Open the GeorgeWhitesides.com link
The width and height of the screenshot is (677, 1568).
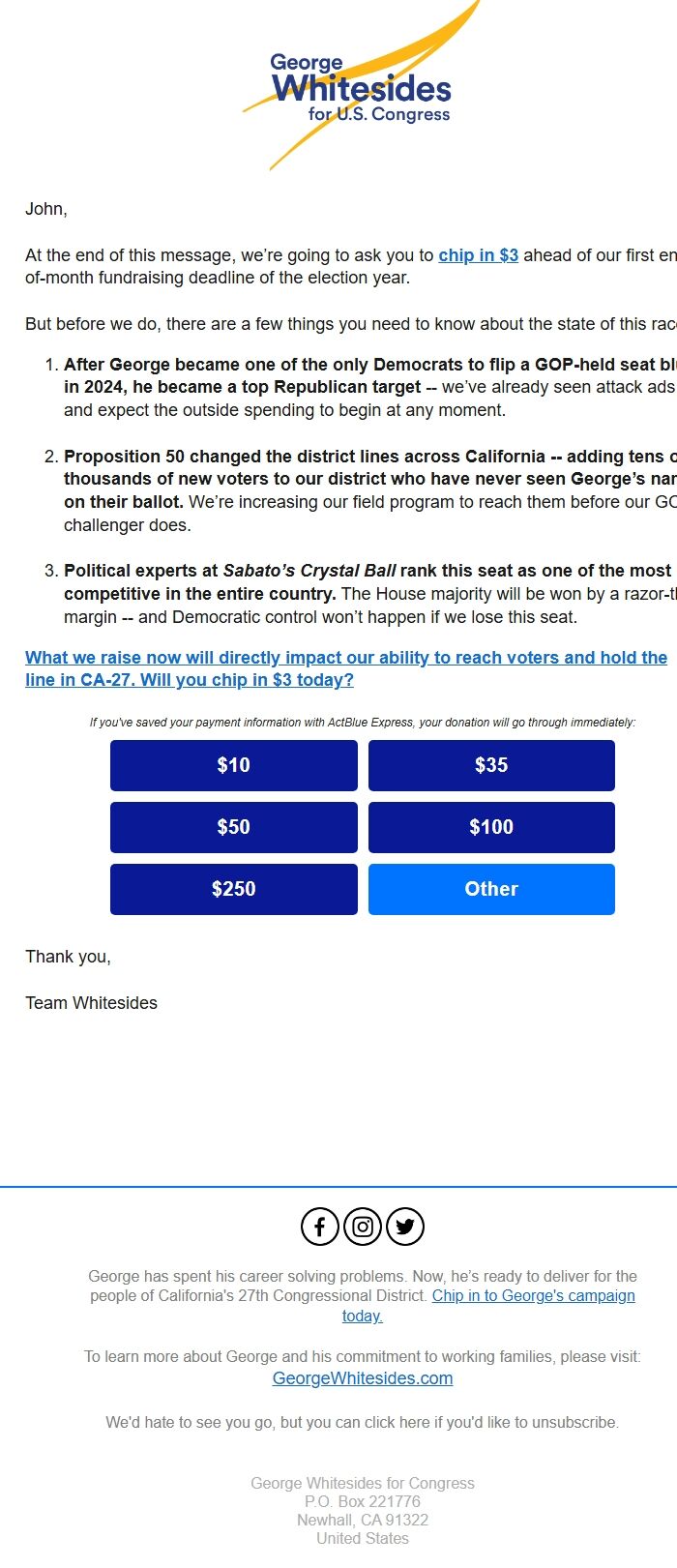point(362,1377)
